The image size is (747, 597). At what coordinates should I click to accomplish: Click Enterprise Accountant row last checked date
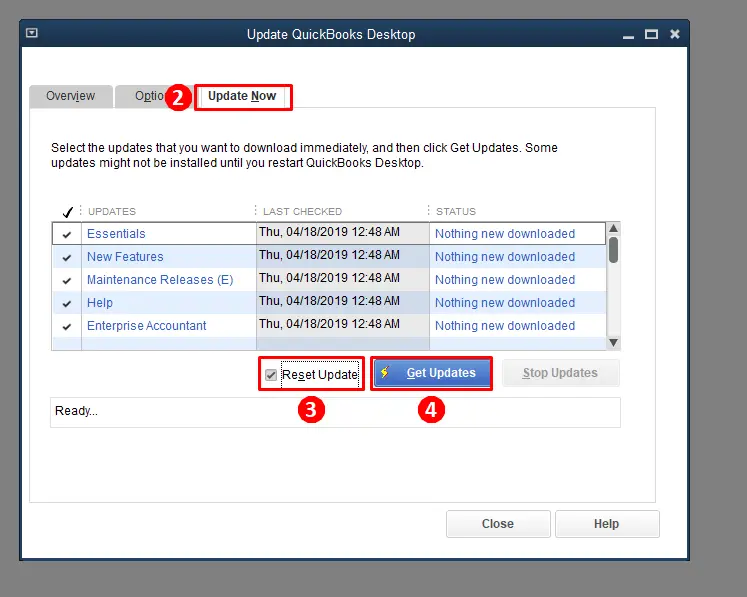point(329,324)
